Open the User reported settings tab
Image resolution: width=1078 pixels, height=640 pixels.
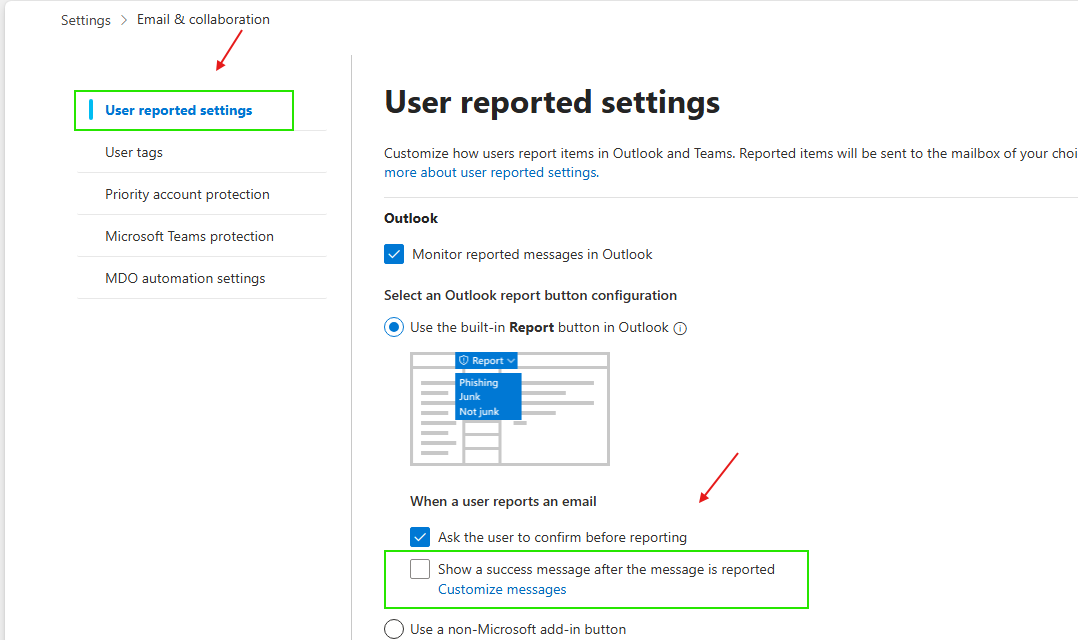[x=179, y=110]
